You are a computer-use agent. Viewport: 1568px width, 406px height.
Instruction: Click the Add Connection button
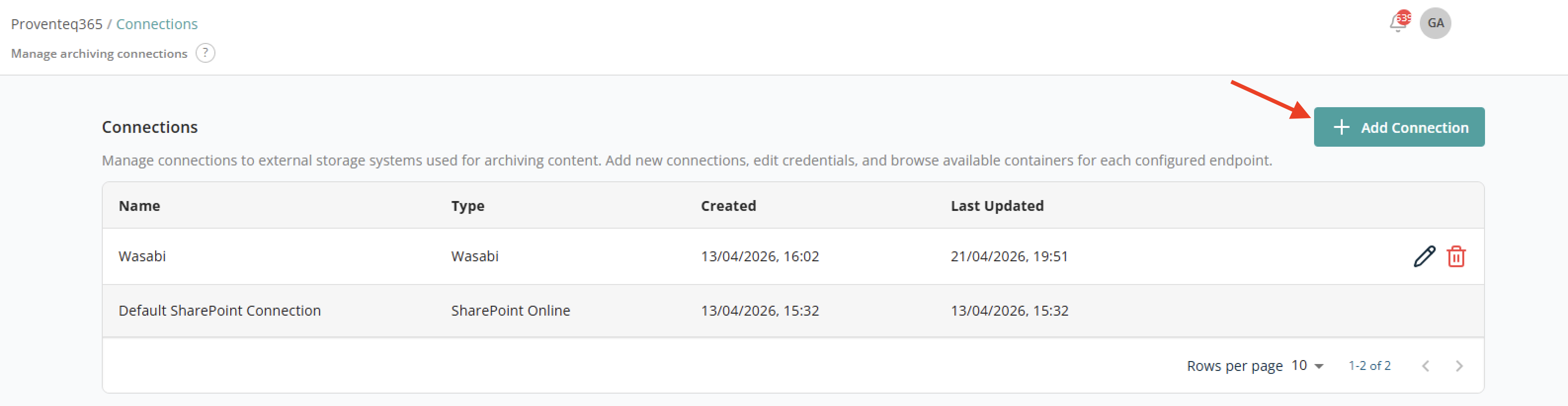[1399, 127]
